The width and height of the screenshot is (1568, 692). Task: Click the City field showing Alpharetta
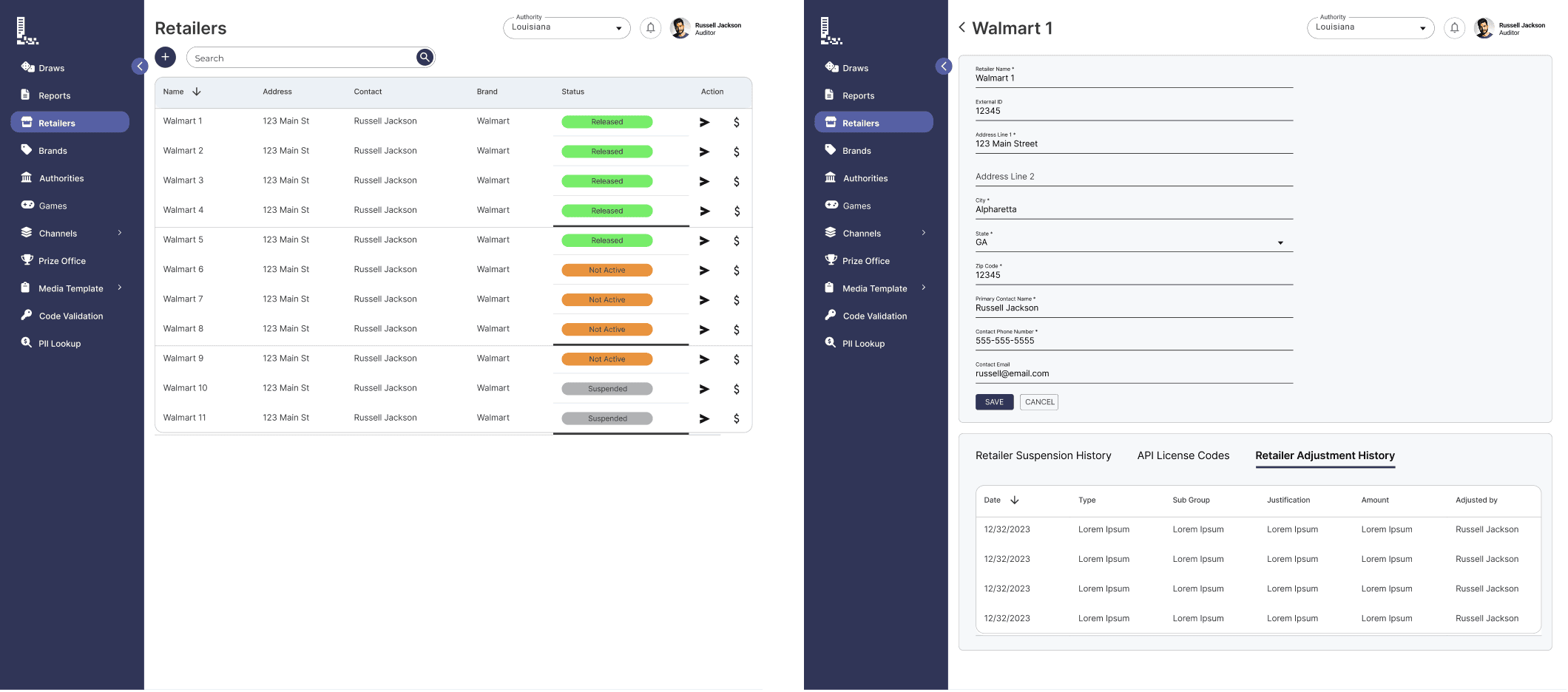[1134, 208]
